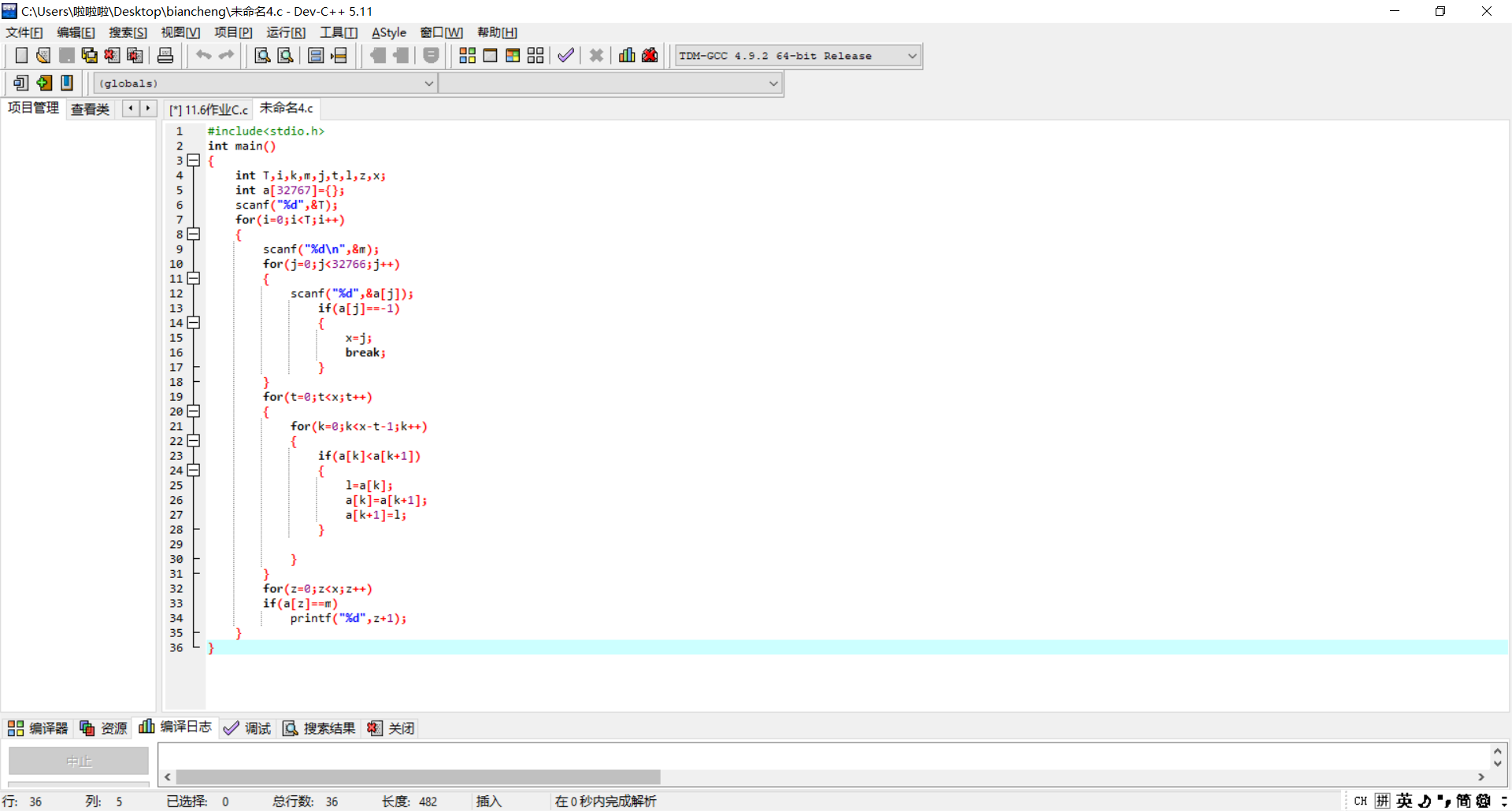The width and height of the screenshot is (1512, 811).
Task: Select the 项目管理 side panel tab
Action: tap(33, 108)
